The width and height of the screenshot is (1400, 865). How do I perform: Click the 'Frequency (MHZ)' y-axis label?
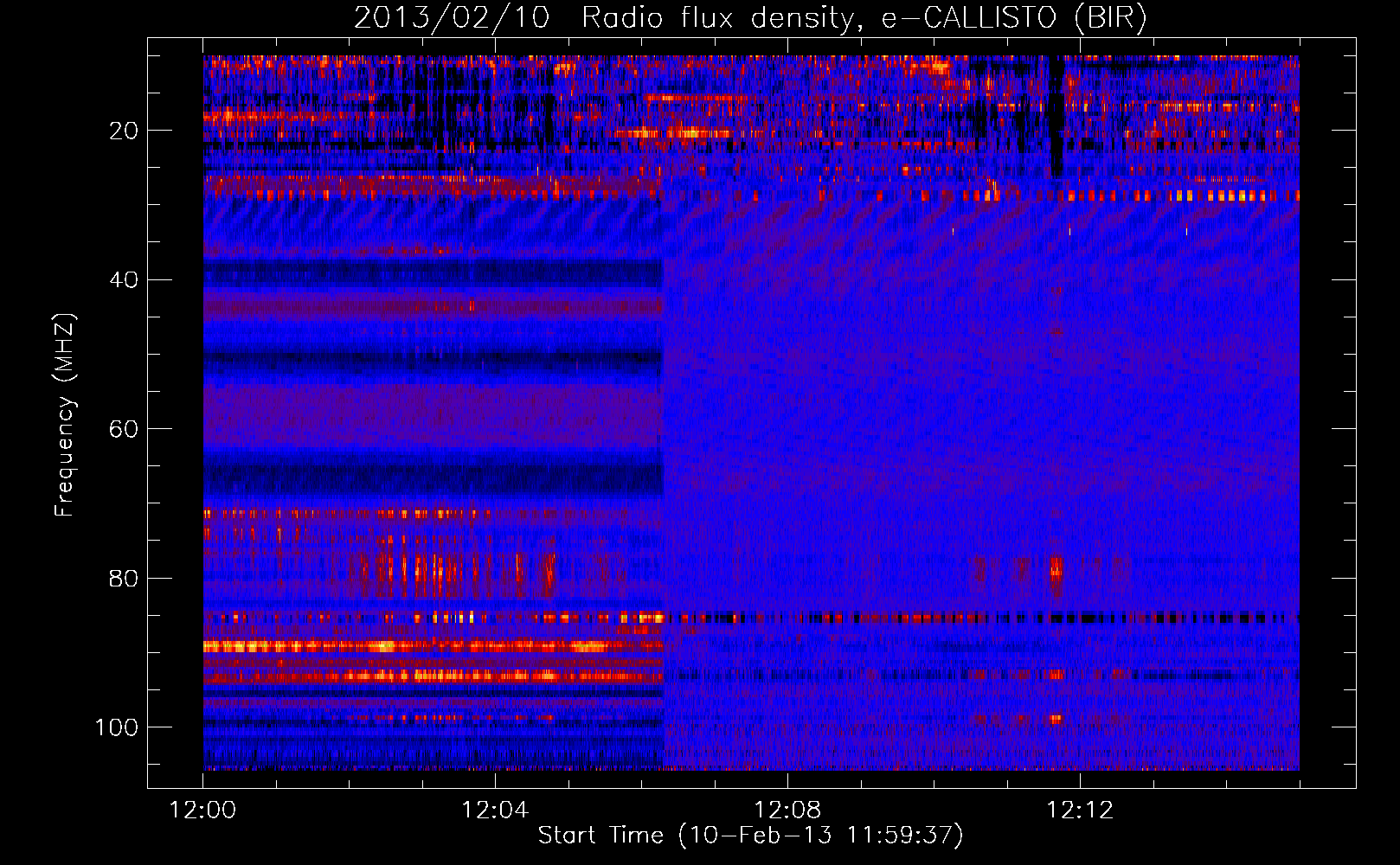coord(65,415)
